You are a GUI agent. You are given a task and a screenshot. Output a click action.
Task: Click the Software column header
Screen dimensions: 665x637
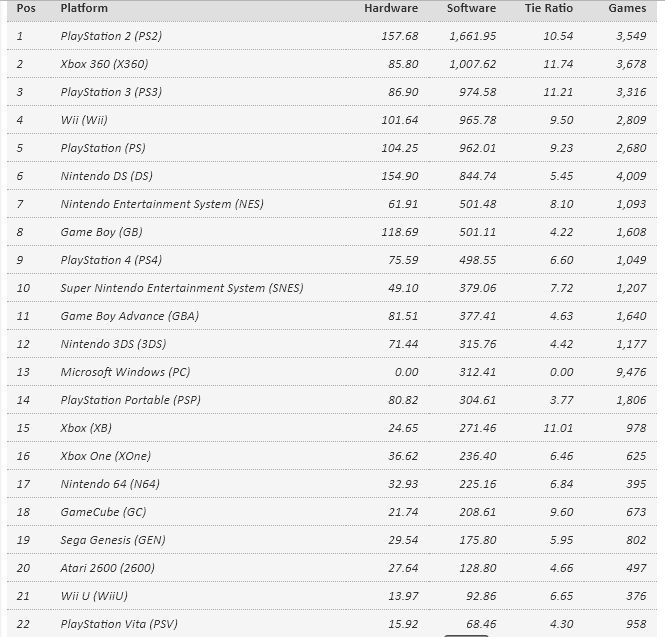[471, 8]
